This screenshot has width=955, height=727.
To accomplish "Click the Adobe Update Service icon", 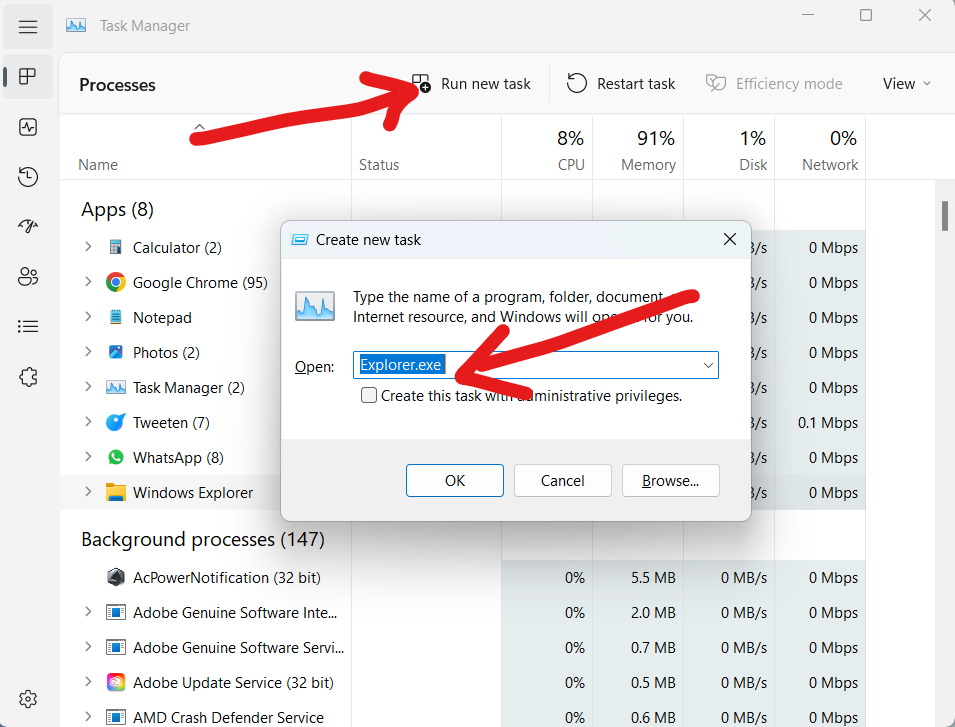I will (x=115, y=682).
